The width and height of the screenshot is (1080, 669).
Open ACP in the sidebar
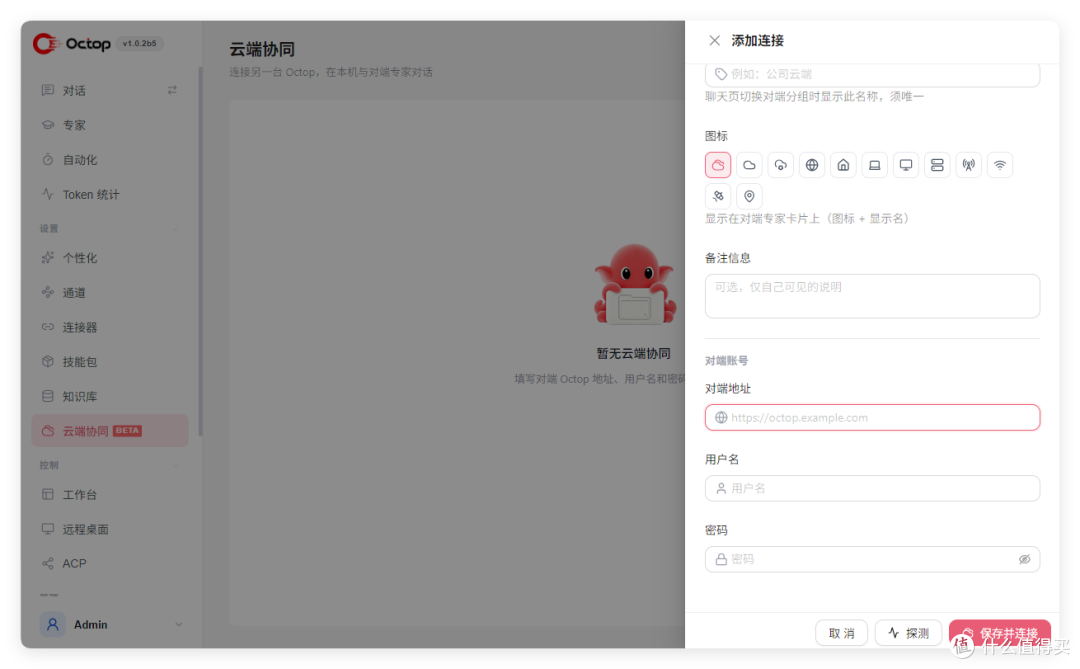click(x=110, y=564)
